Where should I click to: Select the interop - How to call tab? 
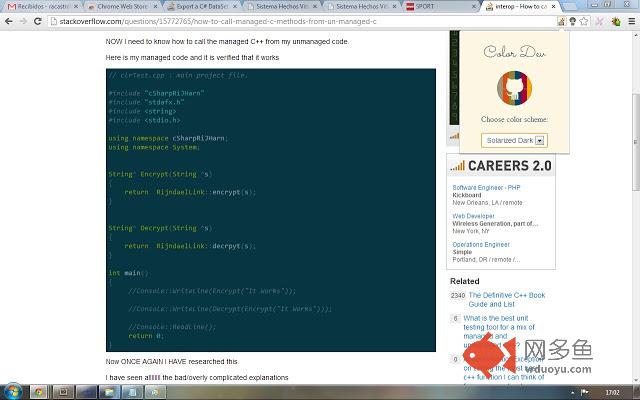519,7
